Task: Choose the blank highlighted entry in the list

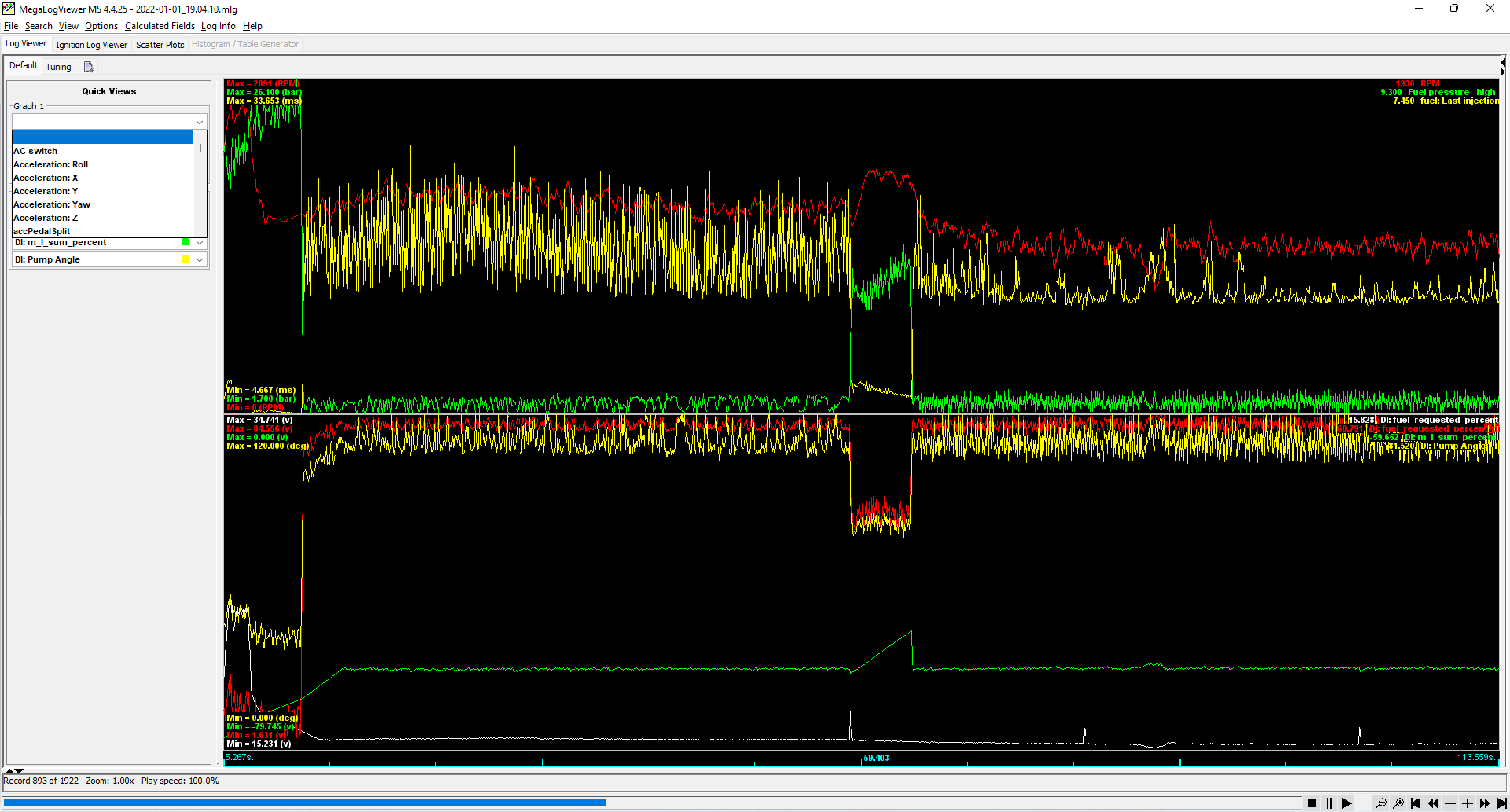Action: point(102,138)
